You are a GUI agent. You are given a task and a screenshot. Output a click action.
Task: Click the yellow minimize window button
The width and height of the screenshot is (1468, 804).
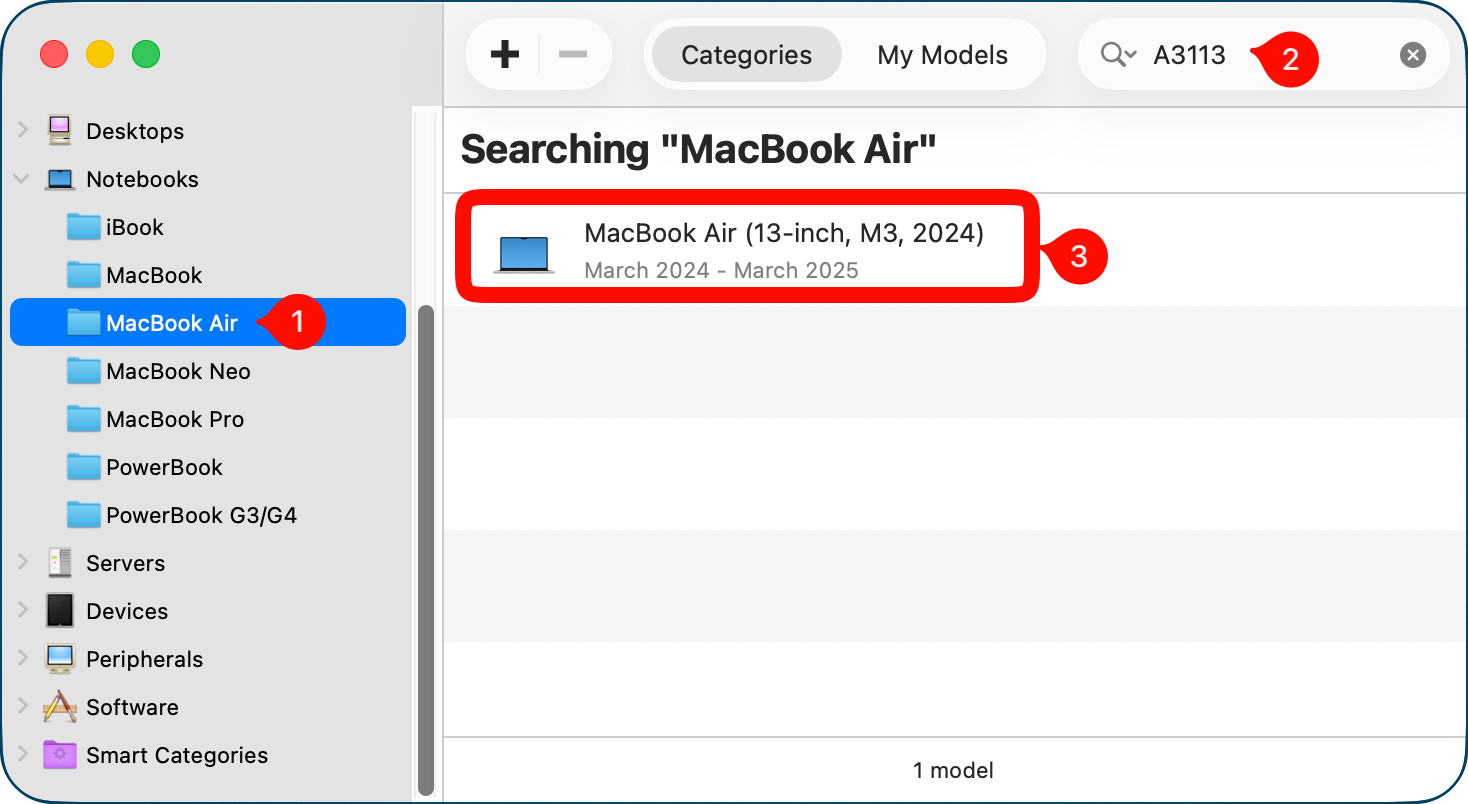[x=100, y=54]
